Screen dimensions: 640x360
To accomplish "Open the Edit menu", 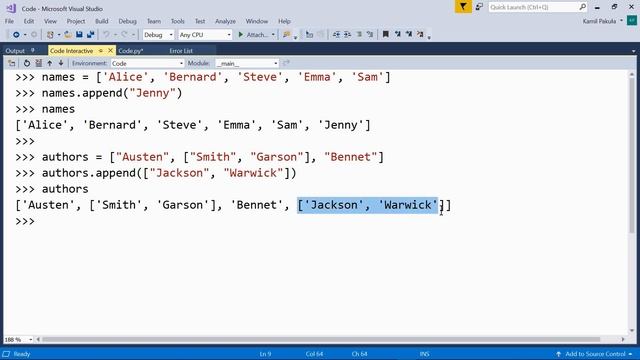I will (29, 21).
